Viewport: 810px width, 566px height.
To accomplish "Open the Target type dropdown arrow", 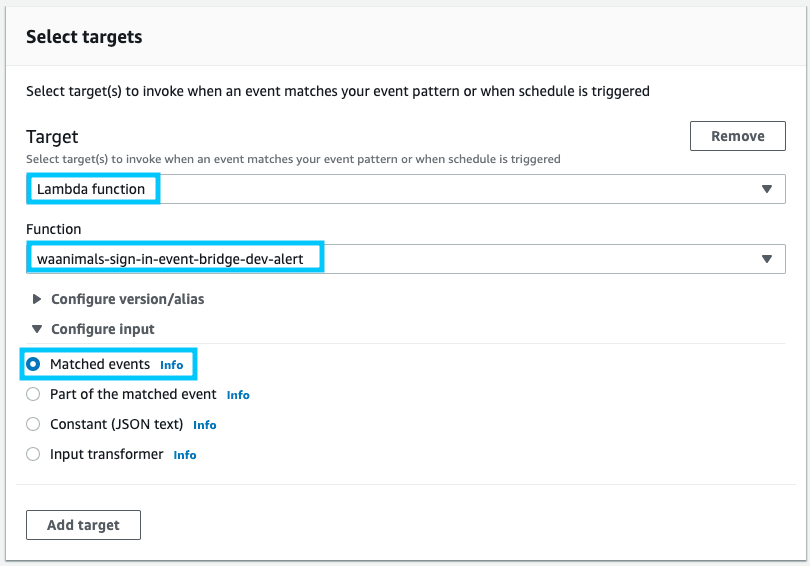I will 766,189.
